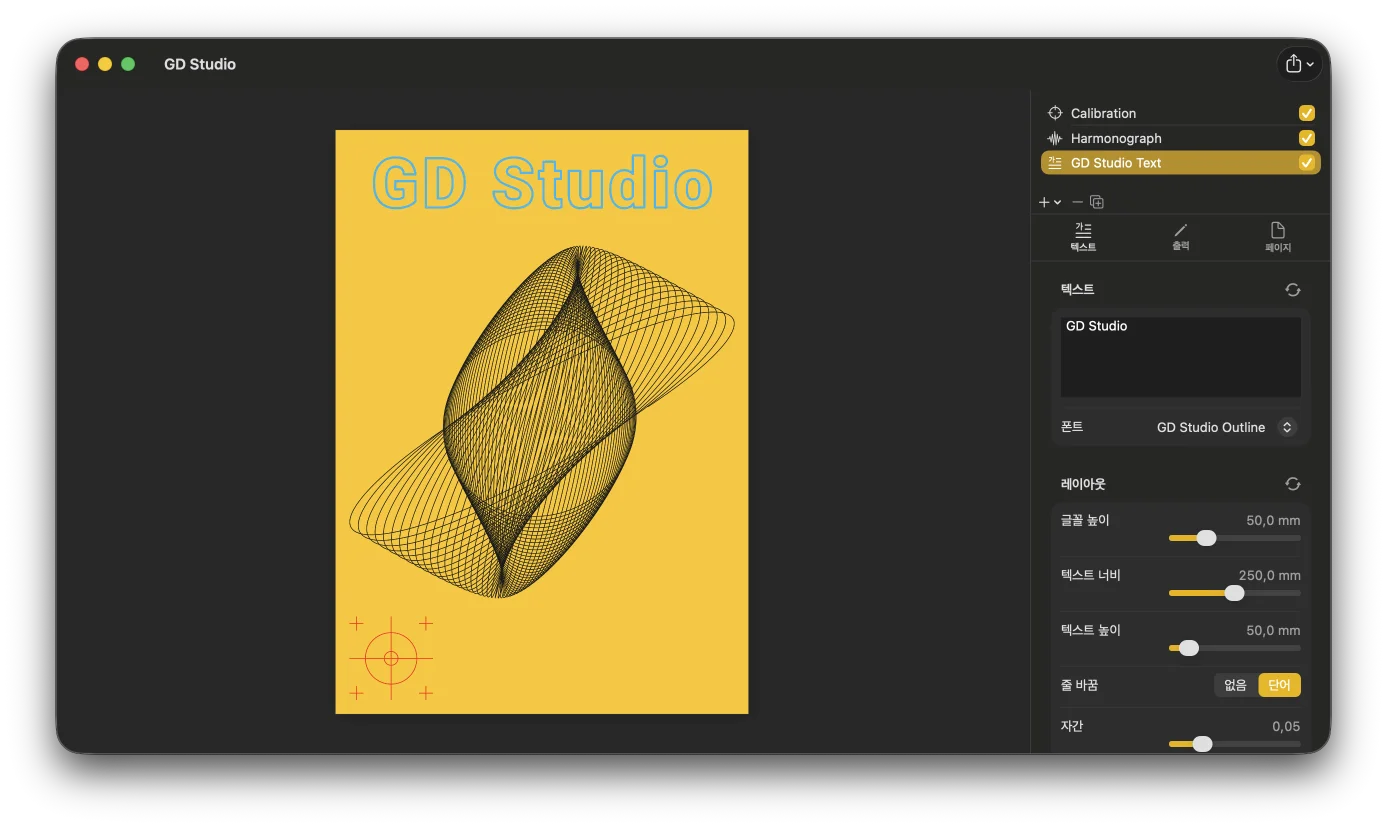Remove the selected layer with the minus button
The image size is (1387, 828).
(x=1077, y=202)
